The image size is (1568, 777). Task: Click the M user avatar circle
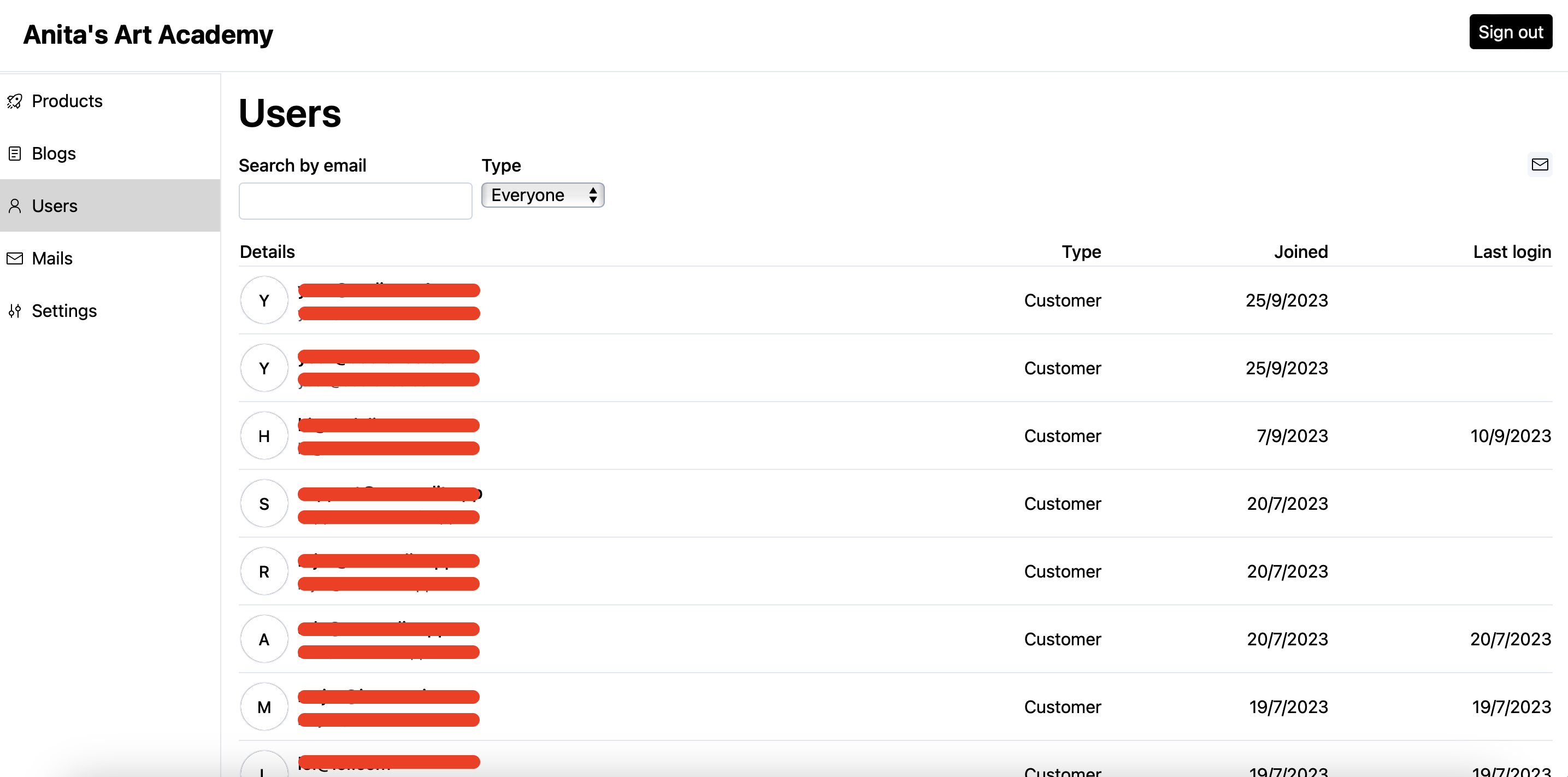[x=263, y=707]
